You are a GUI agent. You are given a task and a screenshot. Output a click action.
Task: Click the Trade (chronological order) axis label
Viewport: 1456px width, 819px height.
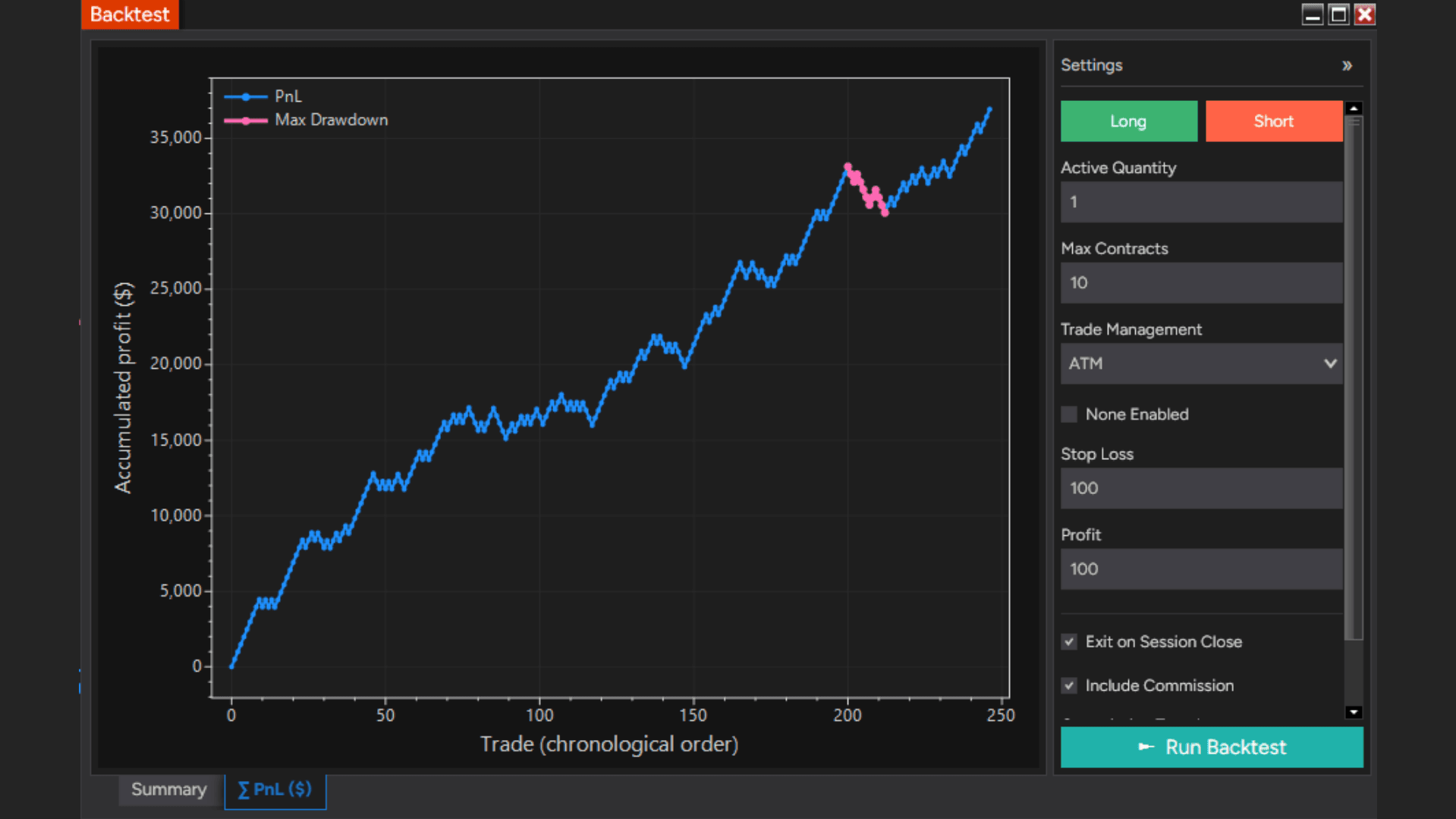click(x=609, y=745)
